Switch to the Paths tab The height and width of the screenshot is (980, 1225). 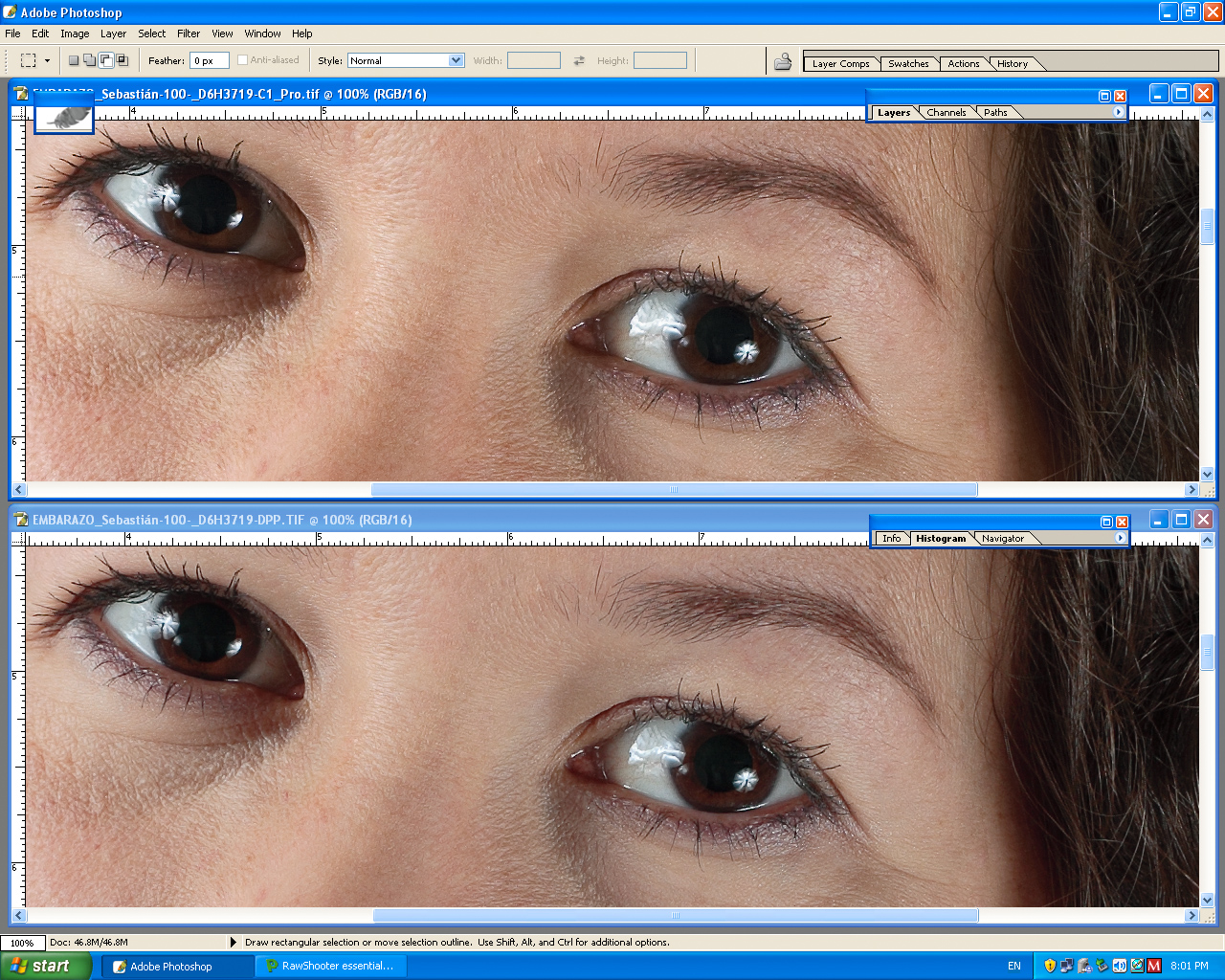coord(995,112)
